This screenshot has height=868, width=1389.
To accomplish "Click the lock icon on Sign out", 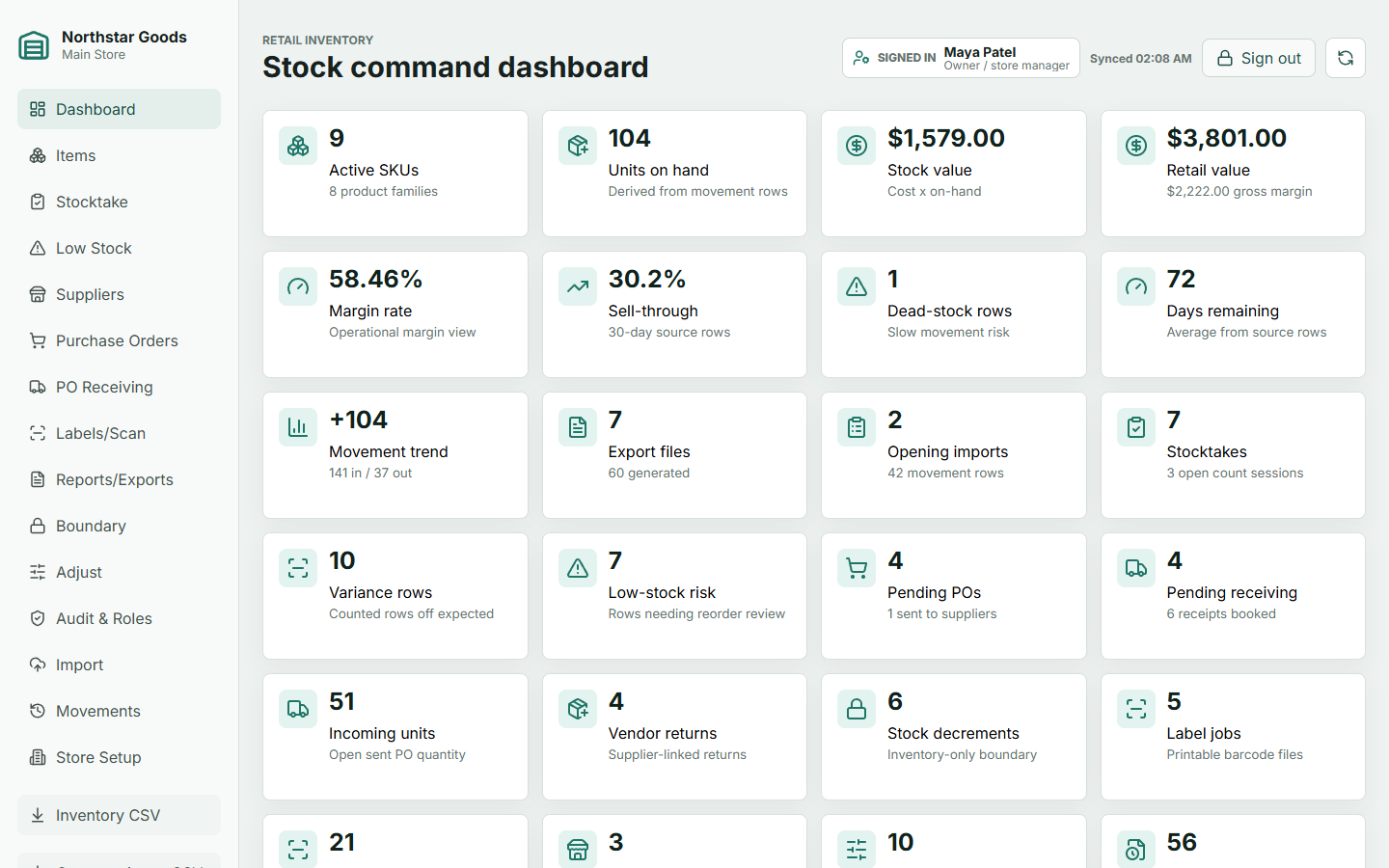I will pos(1225,58).
